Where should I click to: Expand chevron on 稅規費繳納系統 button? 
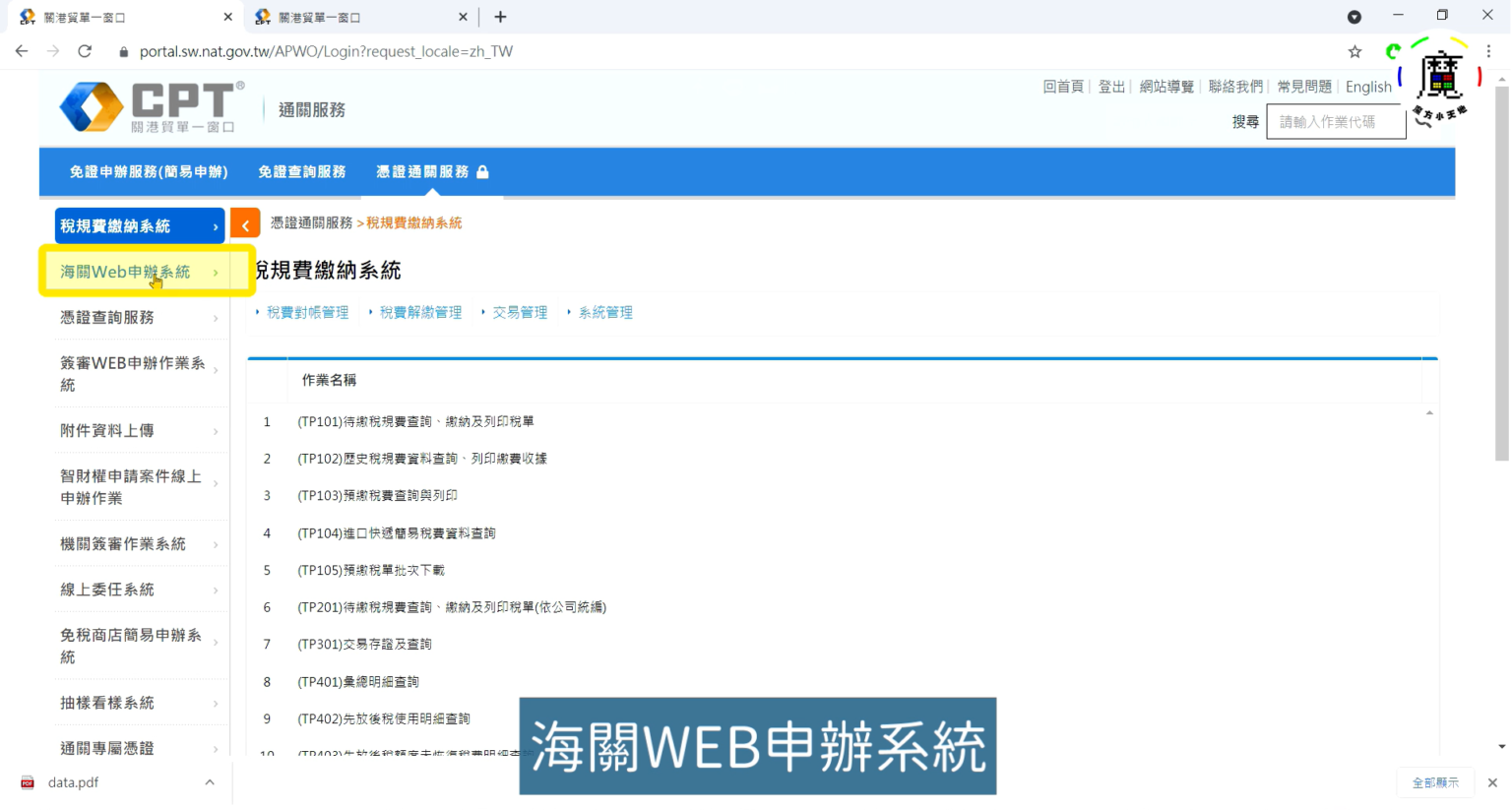216,227
